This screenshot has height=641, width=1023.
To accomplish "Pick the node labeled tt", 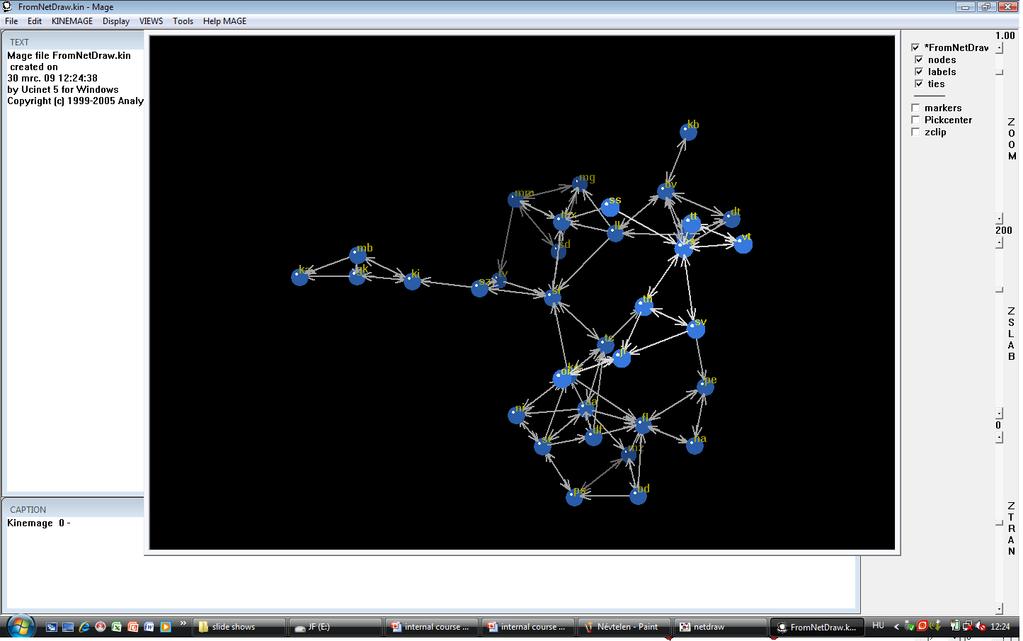I will pos(691,225).
